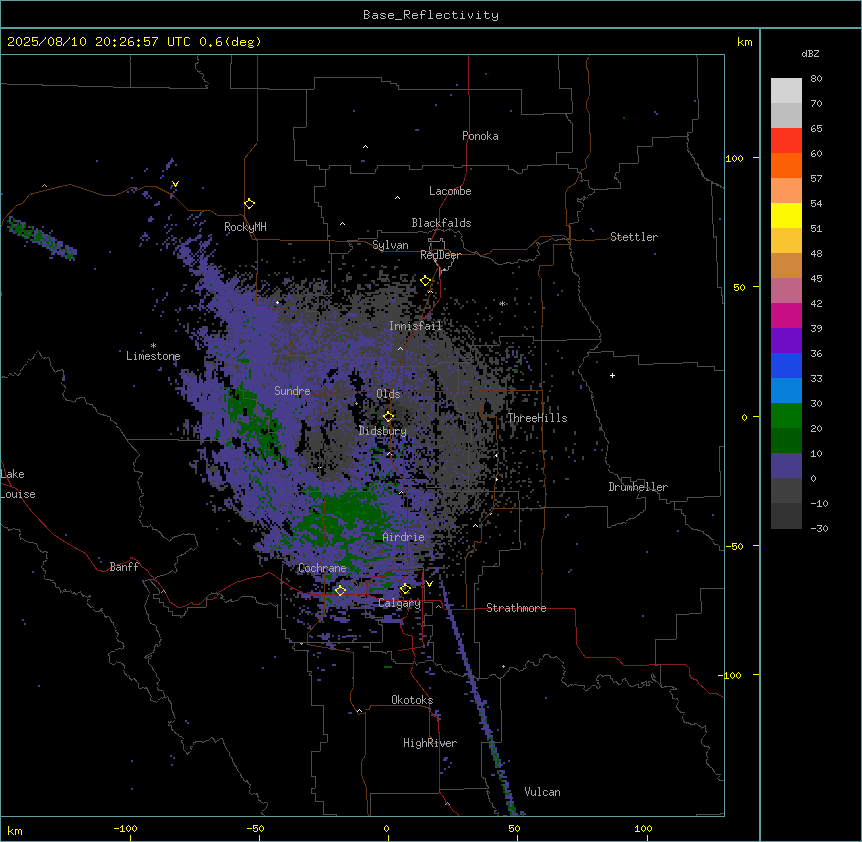Click the Blackfalds city label
862x842 pixels.
441,223
